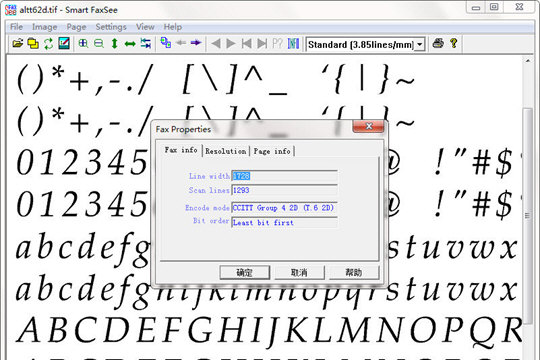The width and height of the screenshot is (540, 360).
Task: Click the picture edit toolbar icon
Action: [x=64, y=43]
